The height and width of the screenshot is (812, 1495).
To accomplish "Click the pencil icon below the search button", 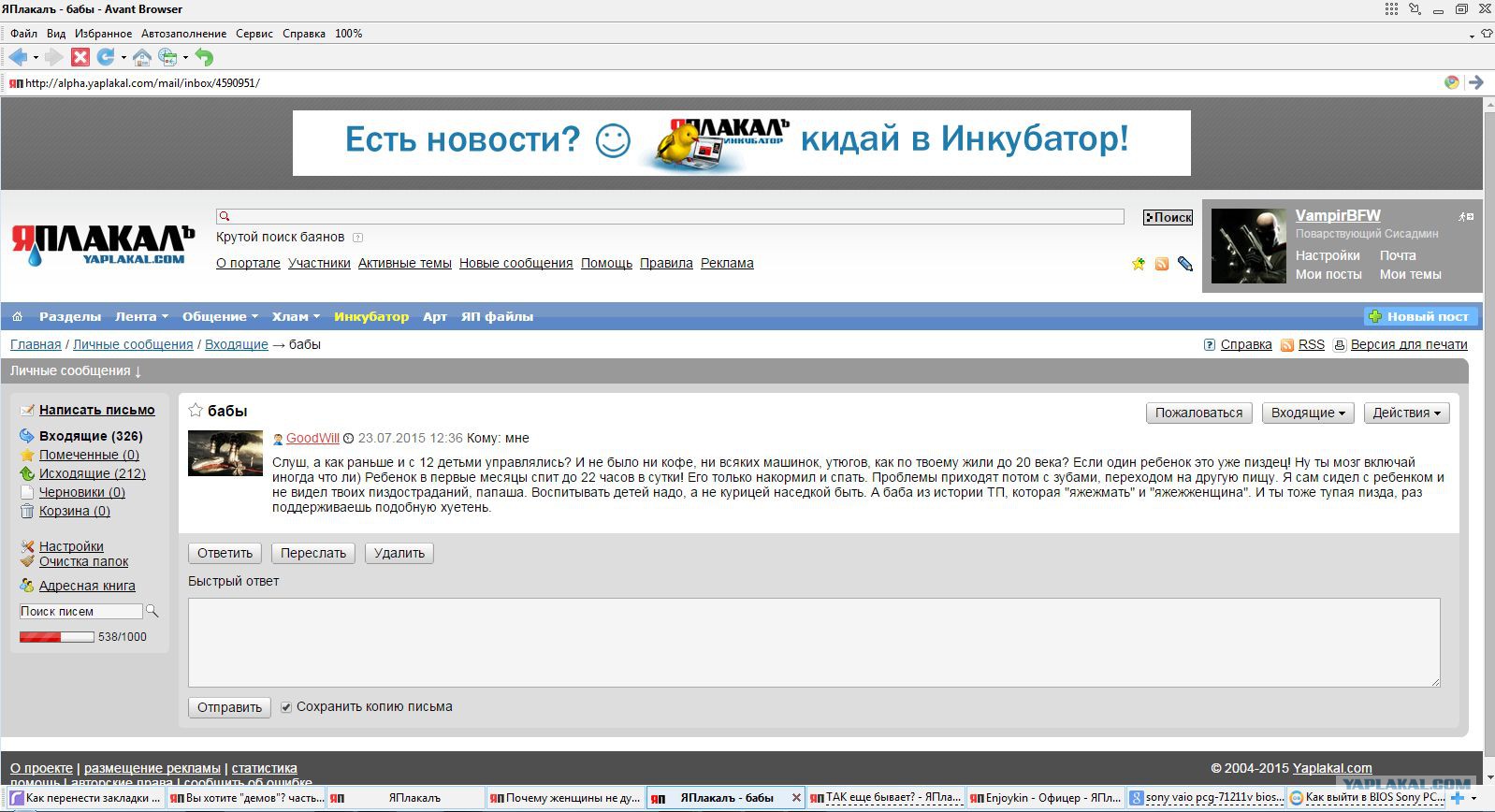I will (x=1185, y=264).
